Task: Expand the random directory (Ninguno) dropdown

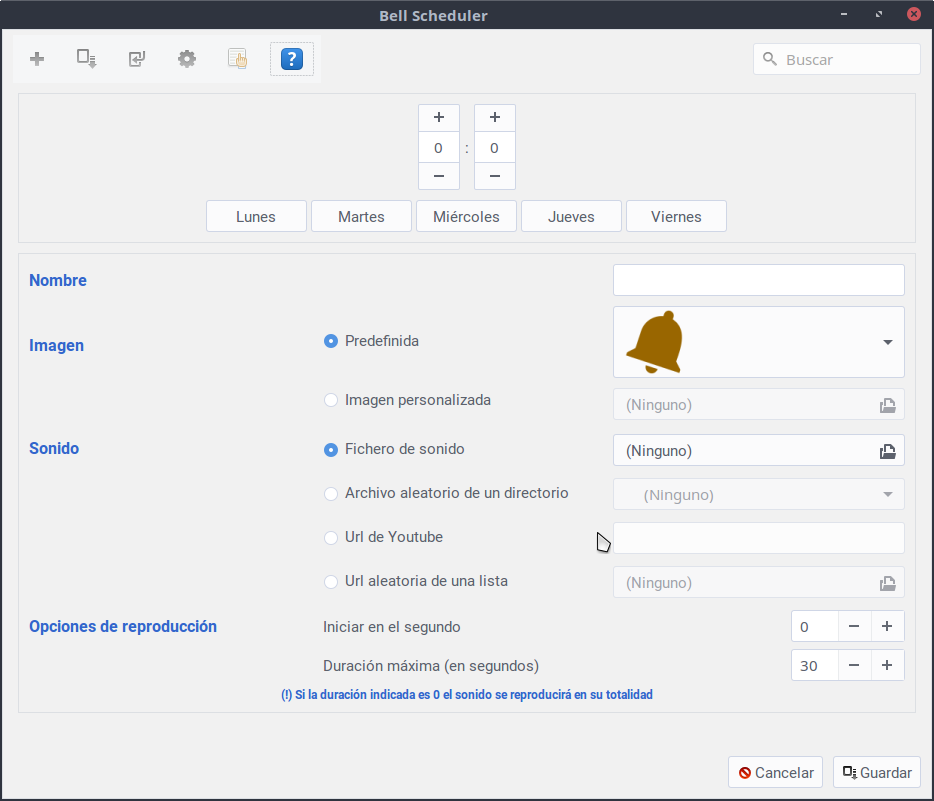Action: (x=887, y=494)
